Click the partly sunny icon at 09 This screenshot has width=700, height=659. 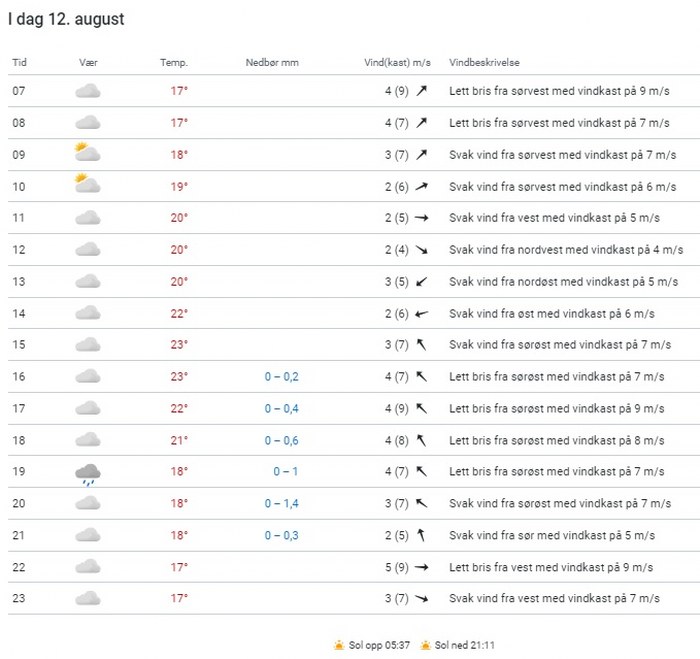click(x=88, y=154)
